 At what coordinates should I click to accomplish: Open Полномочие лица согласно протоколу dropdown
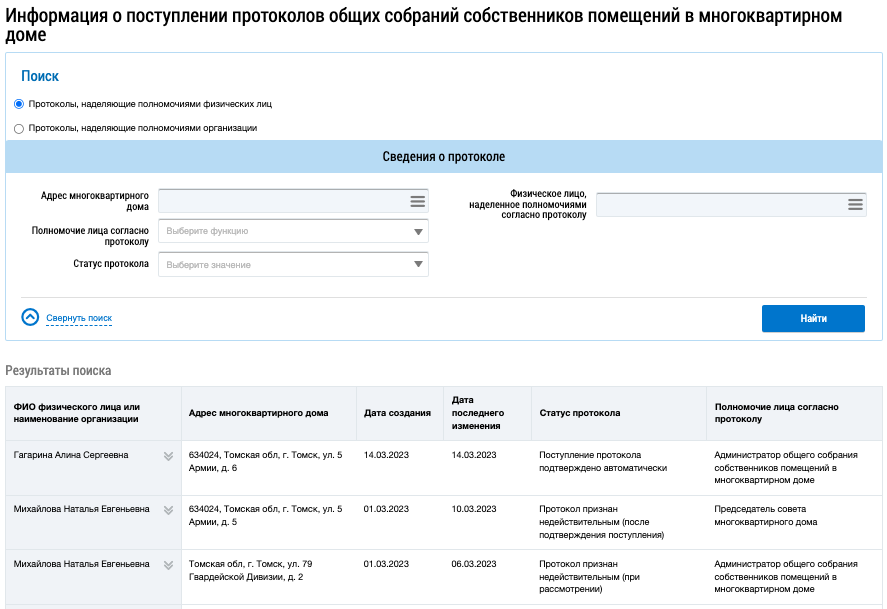(x=293, y=231)
